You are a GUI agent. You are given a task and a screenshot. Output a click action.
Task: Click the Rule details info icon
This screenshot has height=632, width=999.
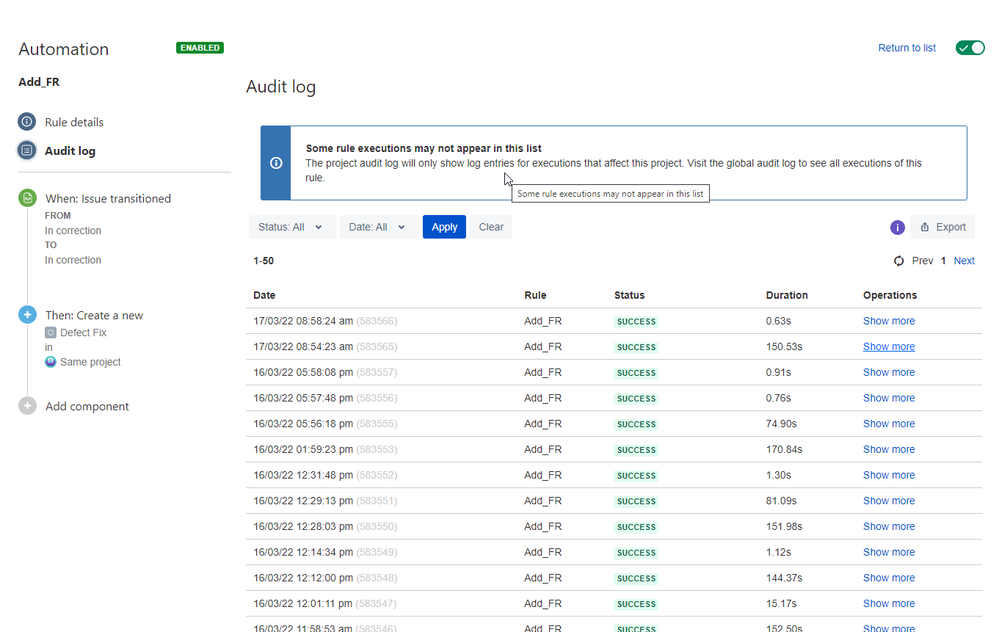coord(27,122)
